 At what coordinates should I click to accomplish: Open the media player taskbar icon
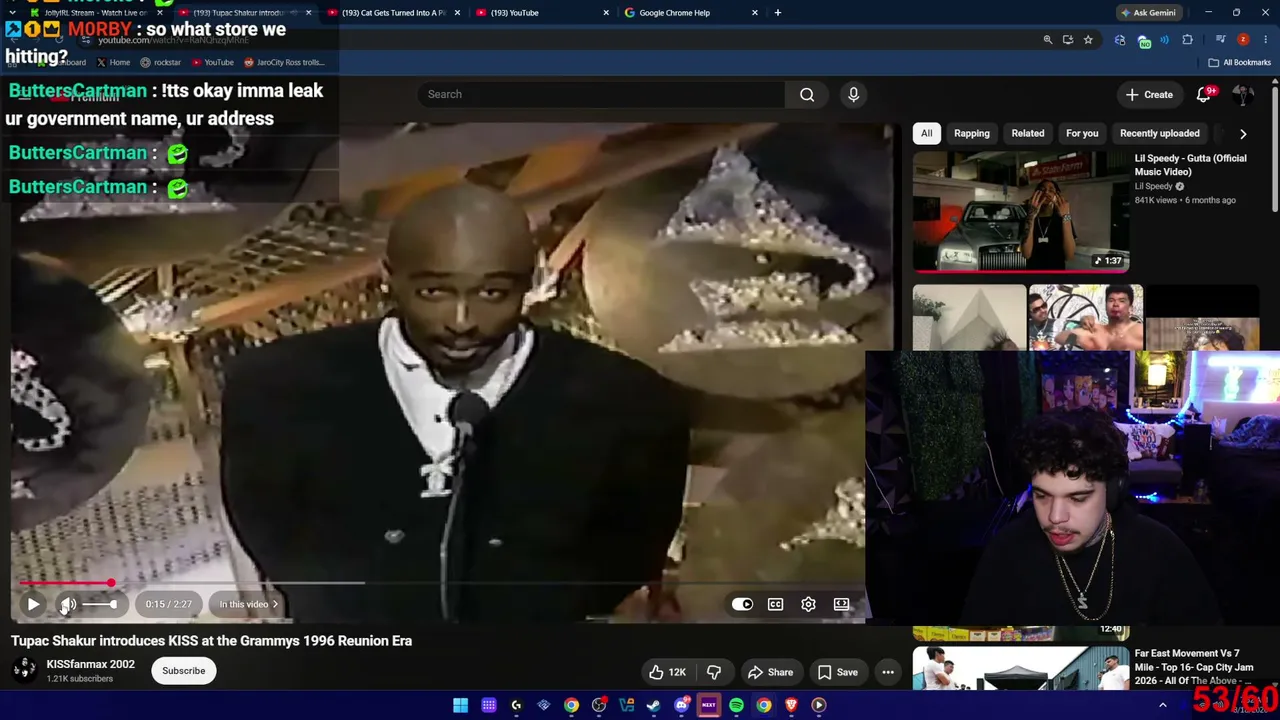tap(819, 705)
